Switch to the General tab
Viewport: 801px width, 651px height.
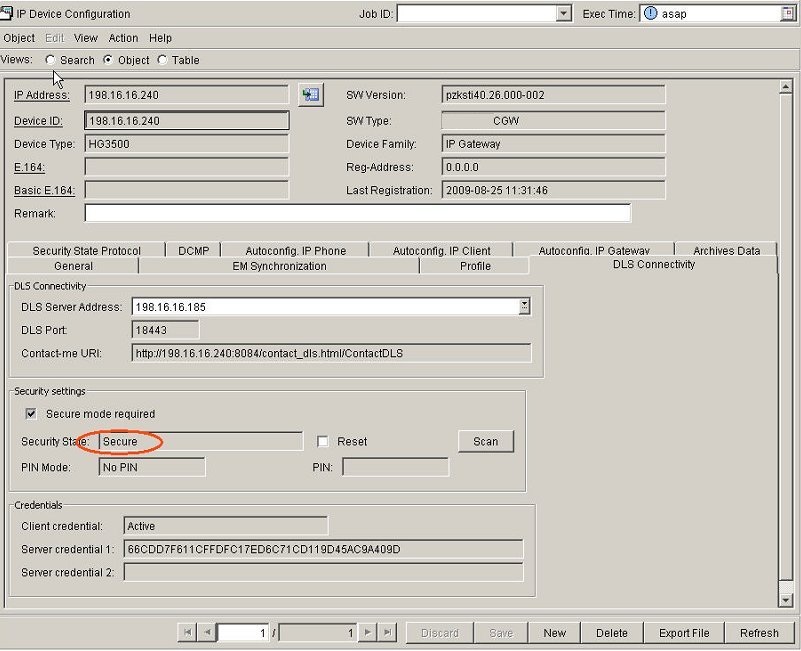[x=73, y=266]
